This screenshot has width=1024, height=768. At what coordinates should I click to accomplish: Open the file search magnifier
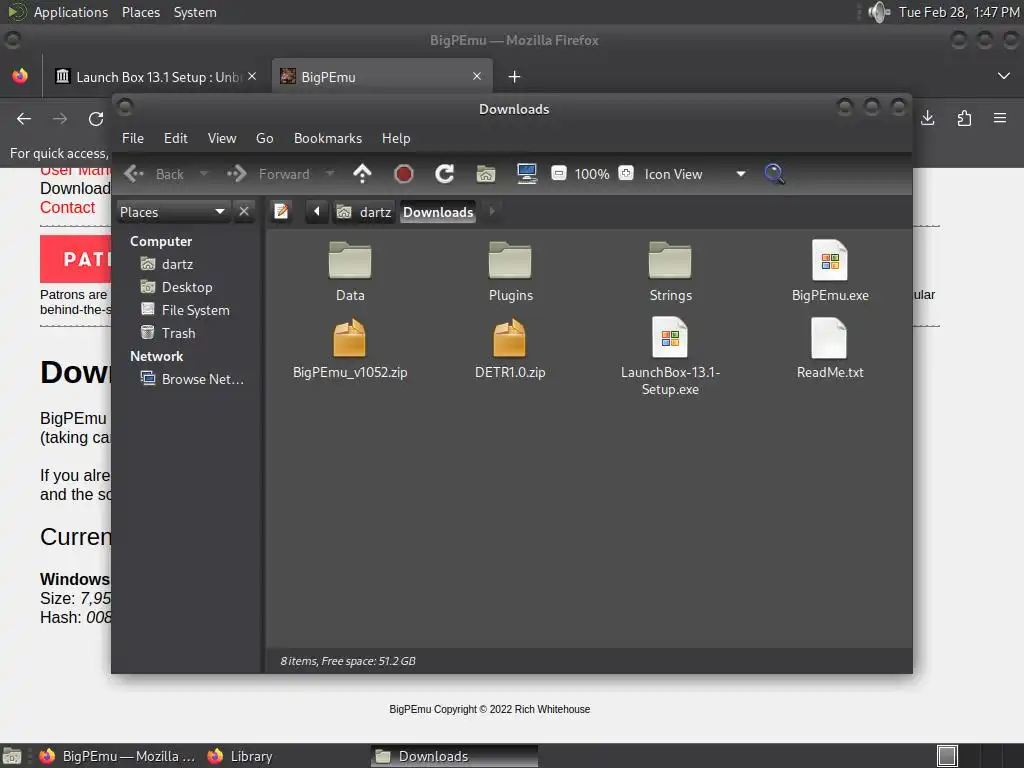(x=774, y=174)
